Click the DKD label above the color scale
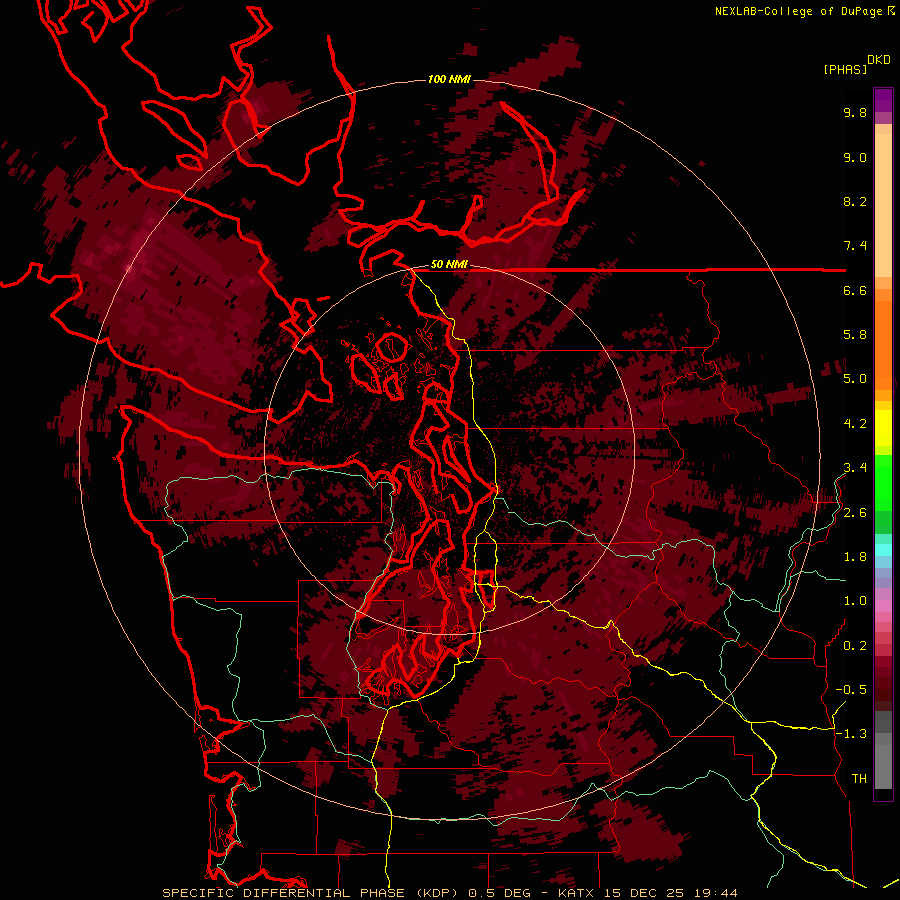Screen dimensions: 900x900 point(879,60)
